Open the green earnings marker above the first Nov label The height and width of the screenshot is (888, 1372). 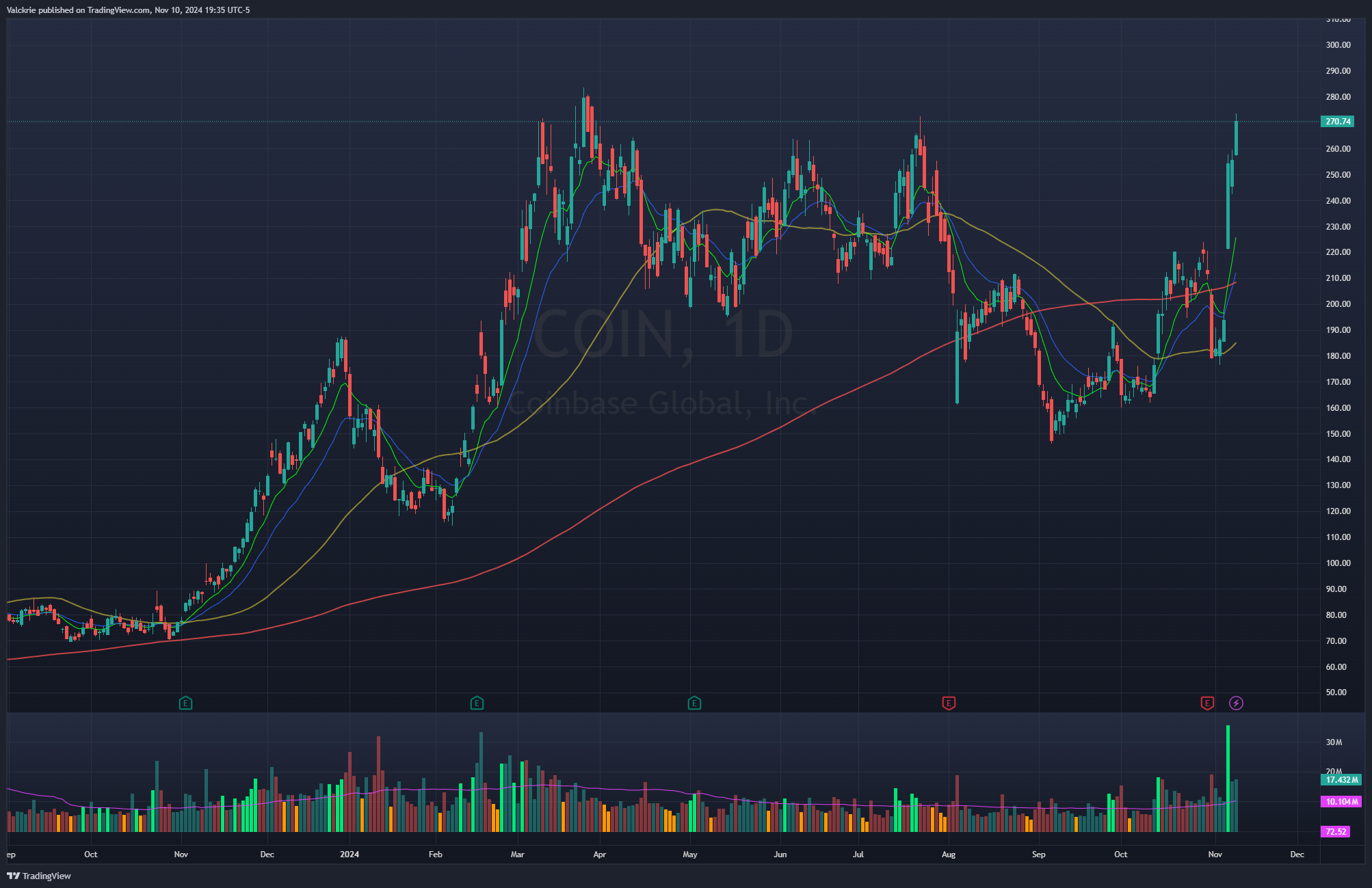click(185, 703)
